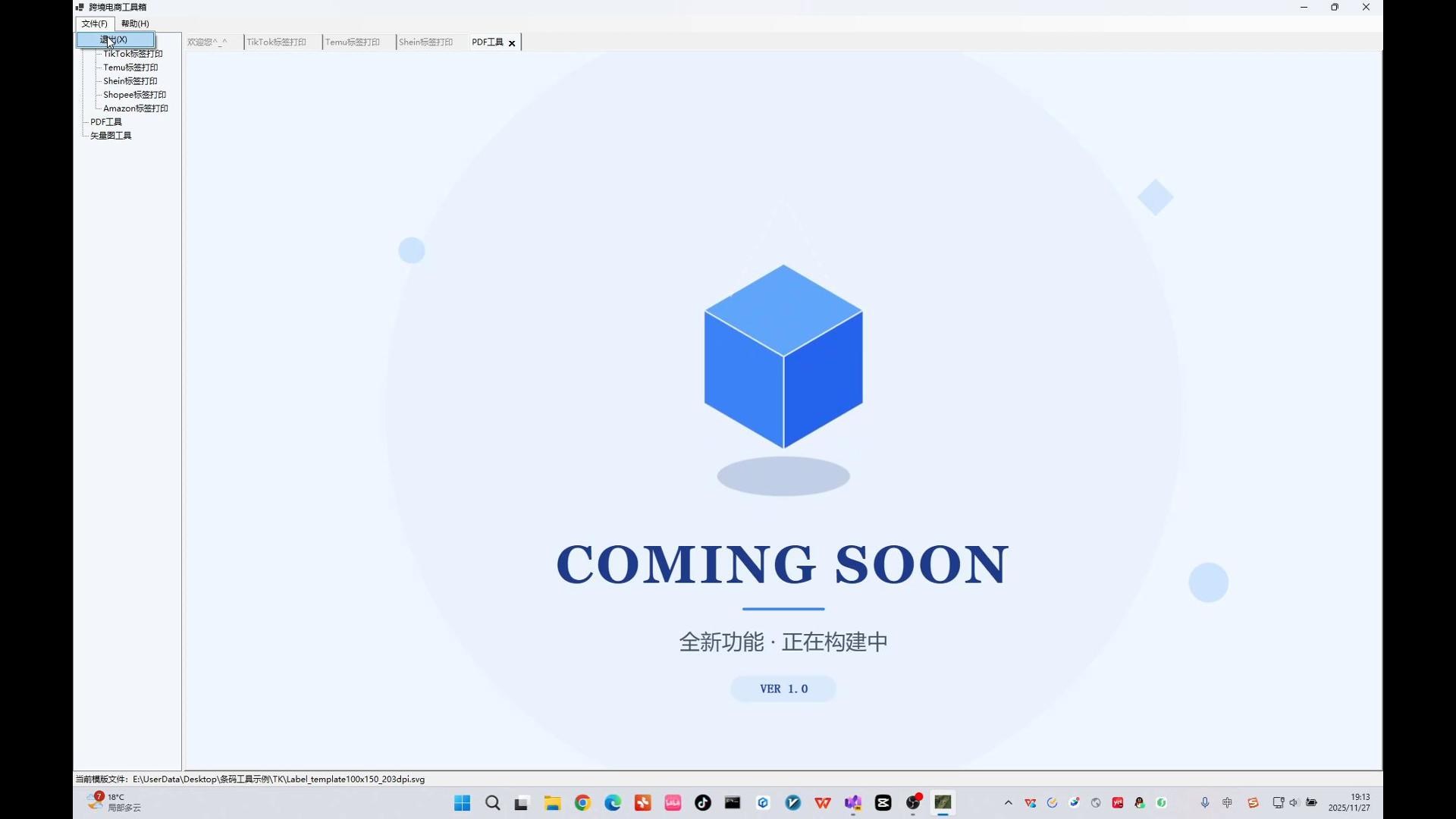
Task: Expand hidden system tray icons chevron
Action: click(x=1008, y=803)
